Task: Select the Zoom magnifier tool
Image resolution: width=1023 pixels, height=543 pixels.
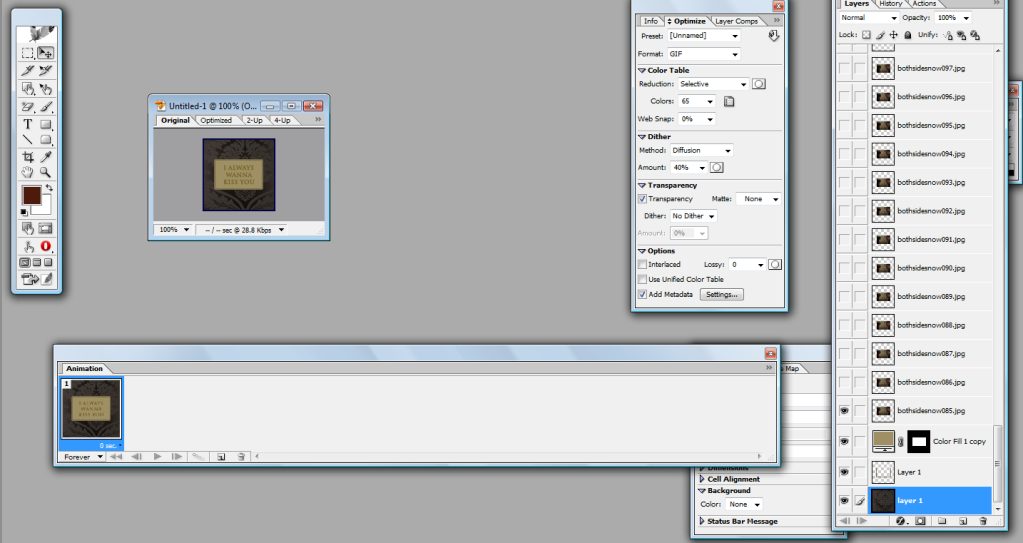Action: point(46,172)
